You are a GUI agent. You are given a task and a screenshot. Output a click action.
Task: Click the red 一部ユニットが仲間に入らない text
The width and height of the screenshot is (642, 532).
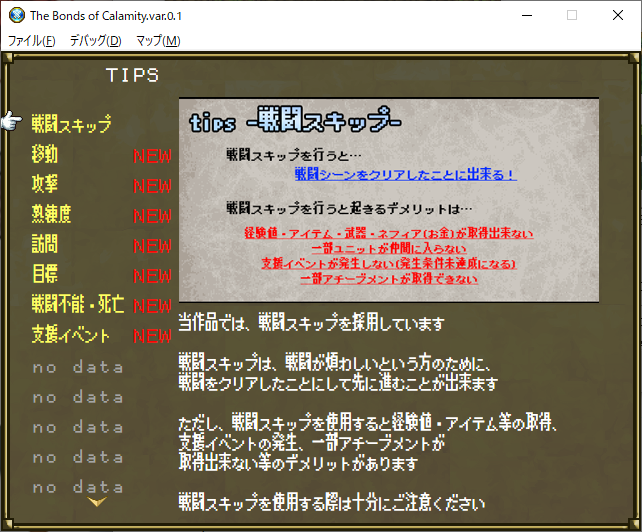click(x=389, y=249)
